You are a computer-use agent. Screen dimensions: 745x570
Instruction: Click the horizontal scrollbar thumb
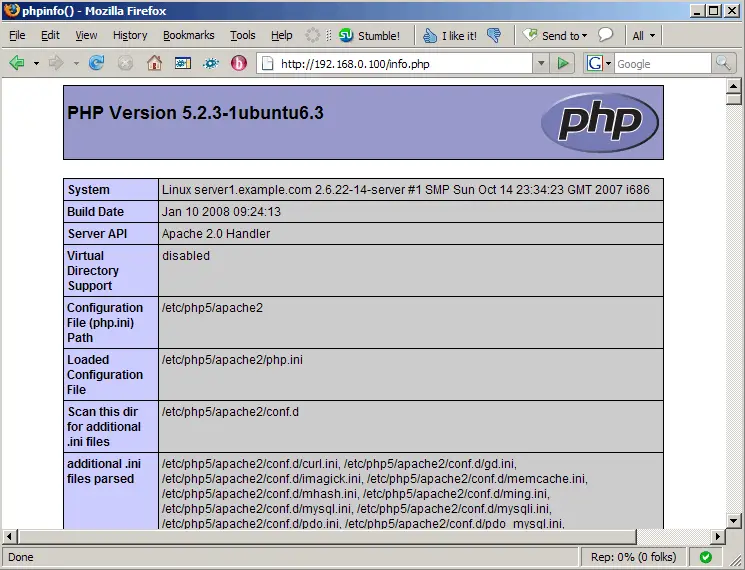click(327, 537)
